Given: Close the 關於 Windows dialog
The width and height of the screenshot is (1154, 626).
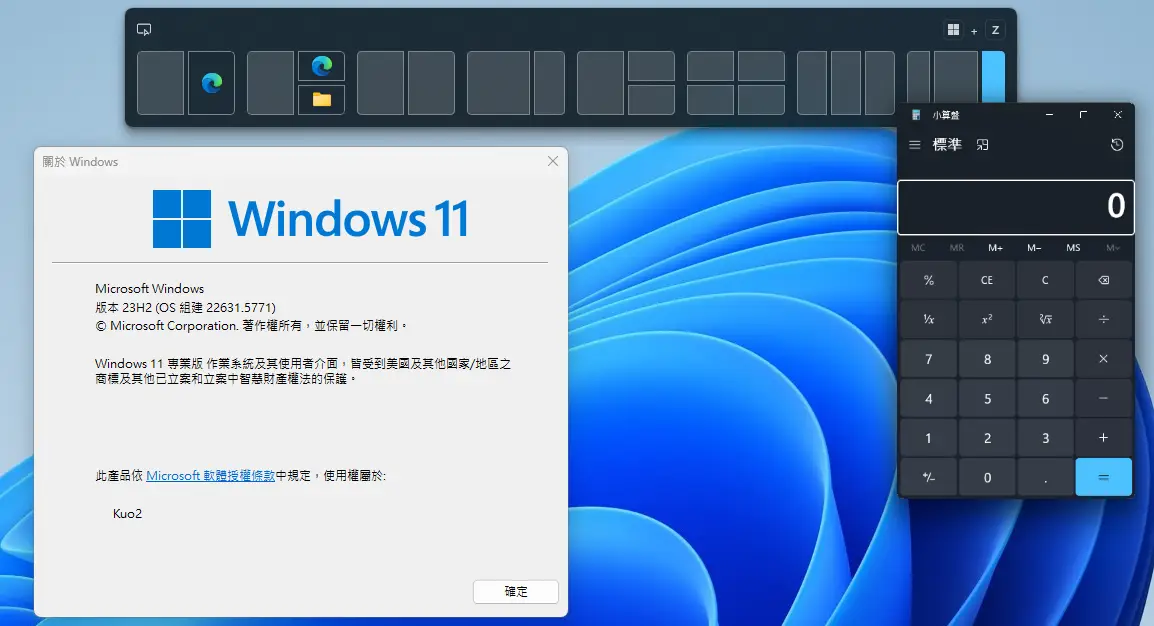Looking at the screenshot, I should tap(553, 161).
